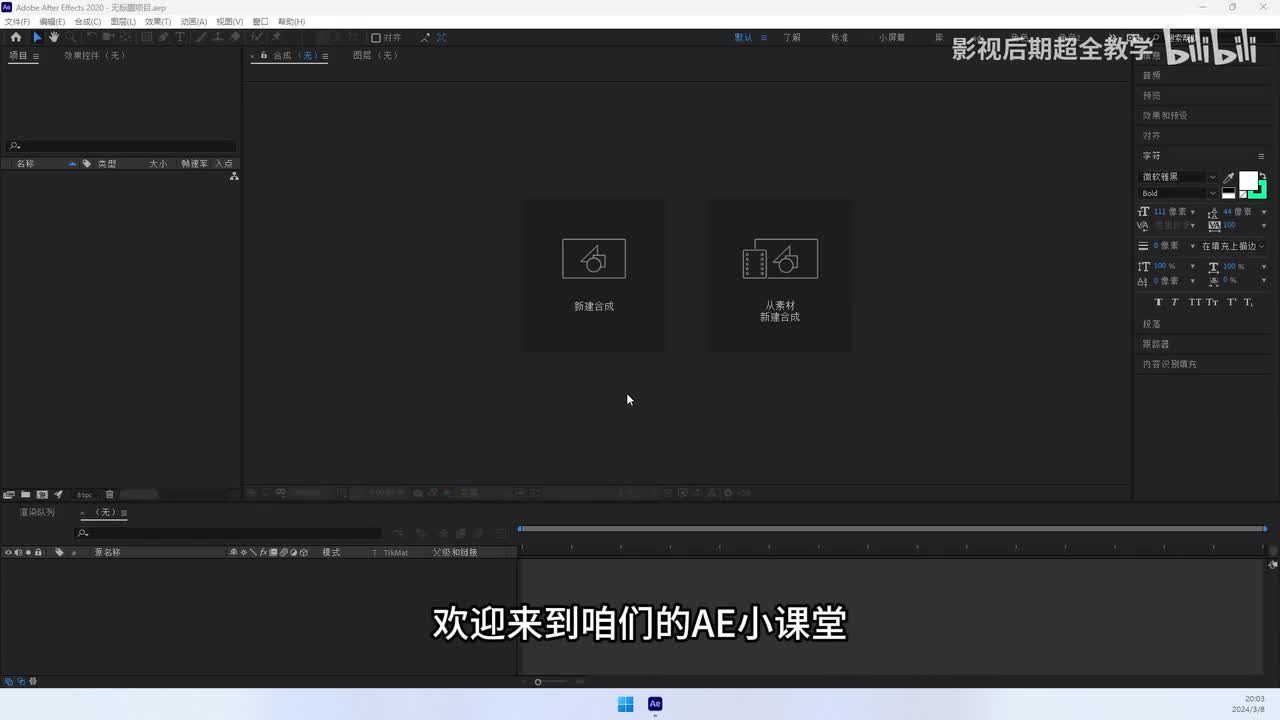Click the snapping options icon beside 对齐
Screen dimensions: 1280x720
tap(424, 37)
